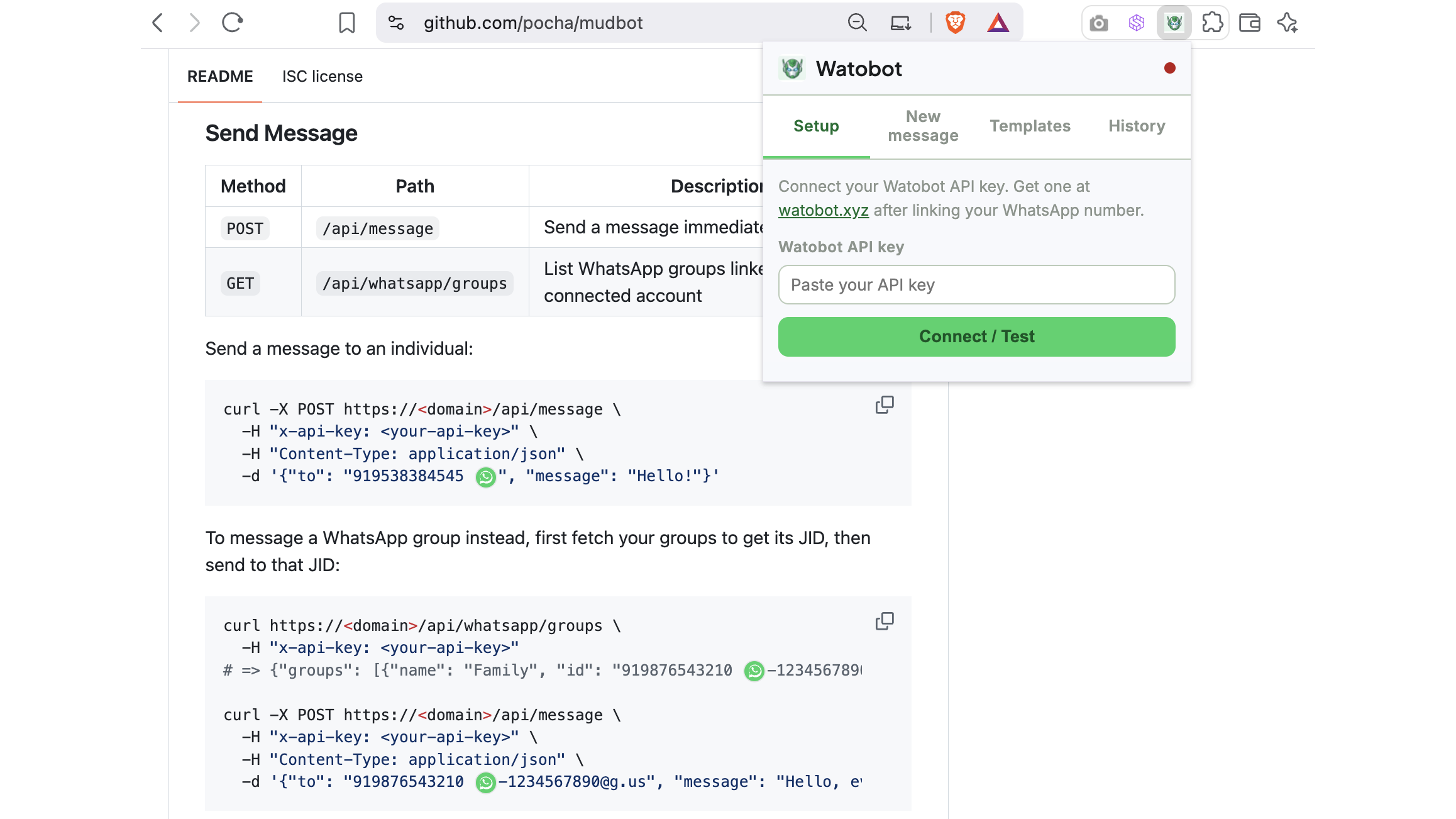Click the zoom out magnifier icon
The height and width of the screenshot is (819, 1456).
858,23
